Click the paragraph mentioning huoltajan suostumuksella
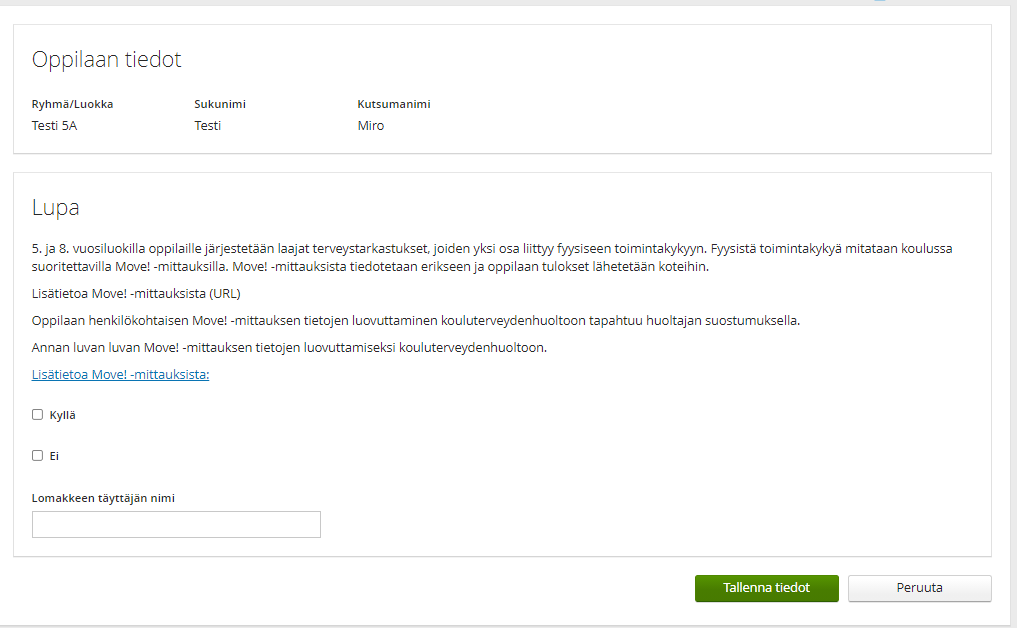The width and height of the screenshot is (1017, 628). 416,320
